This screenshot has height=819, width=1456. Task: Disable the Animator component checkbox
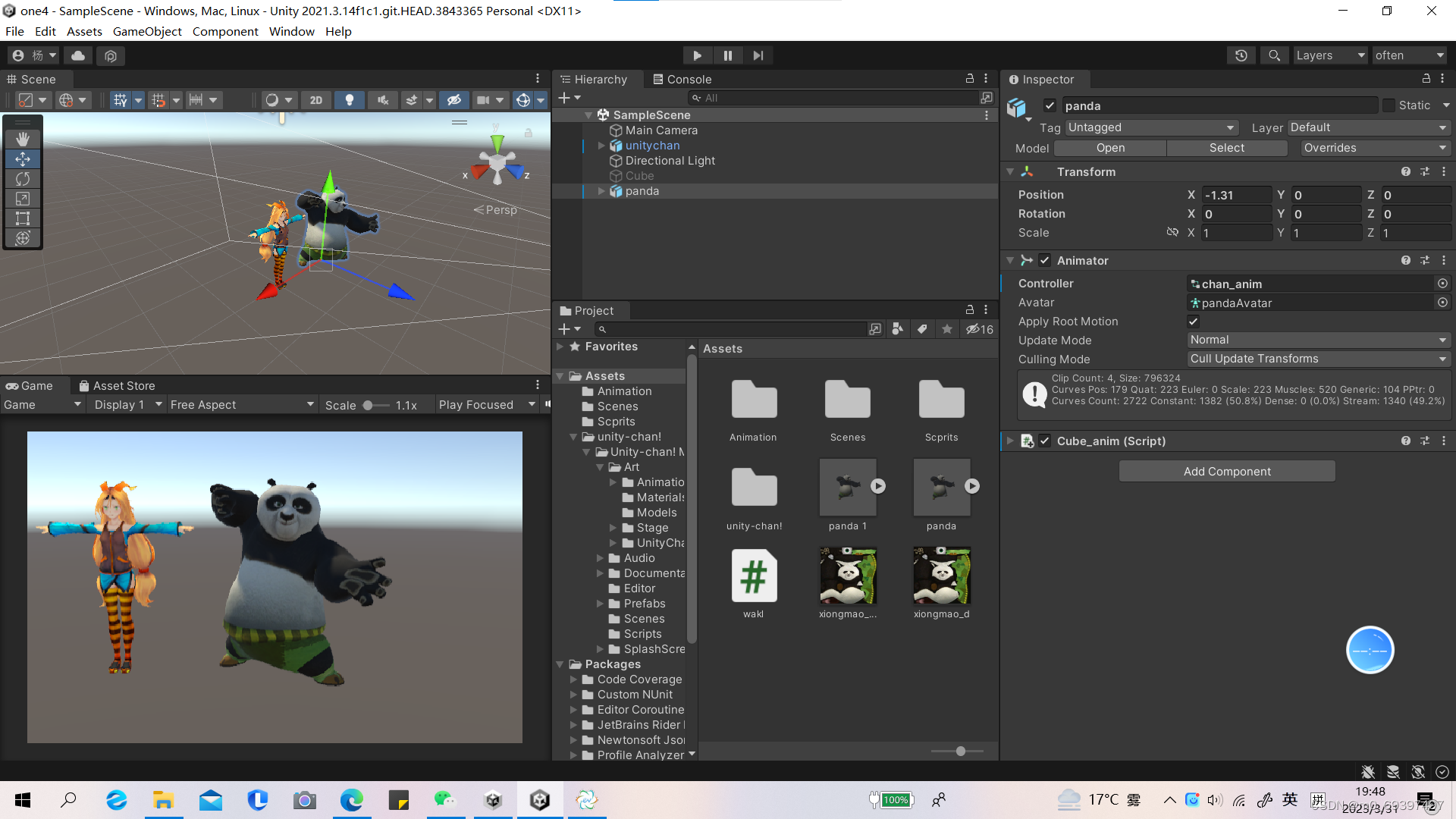[x=1045, y=260]
